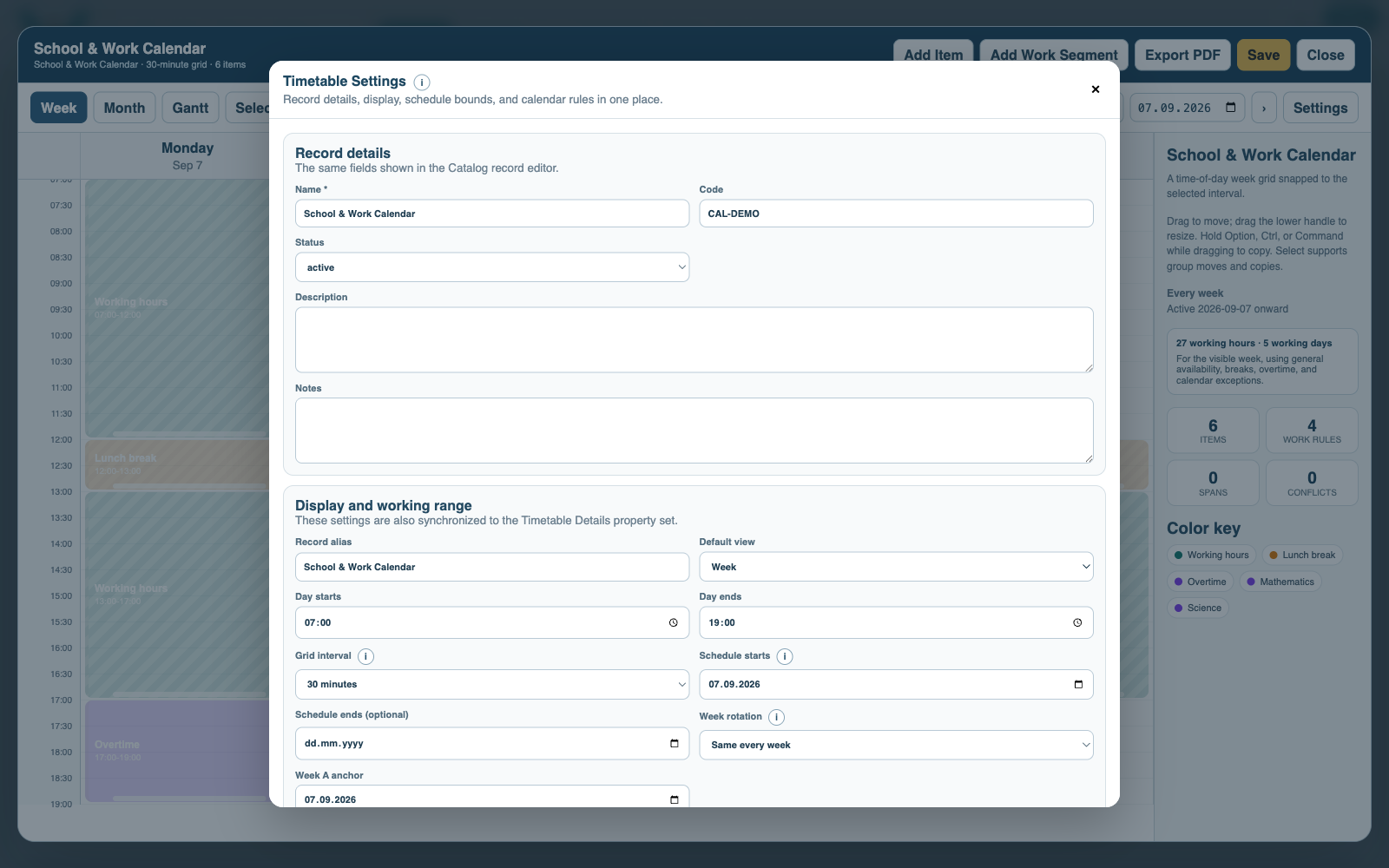This screenshot has height=868, width=1389.
Task: Click Add Work Segment button
Action: [x=1054, y=55]
